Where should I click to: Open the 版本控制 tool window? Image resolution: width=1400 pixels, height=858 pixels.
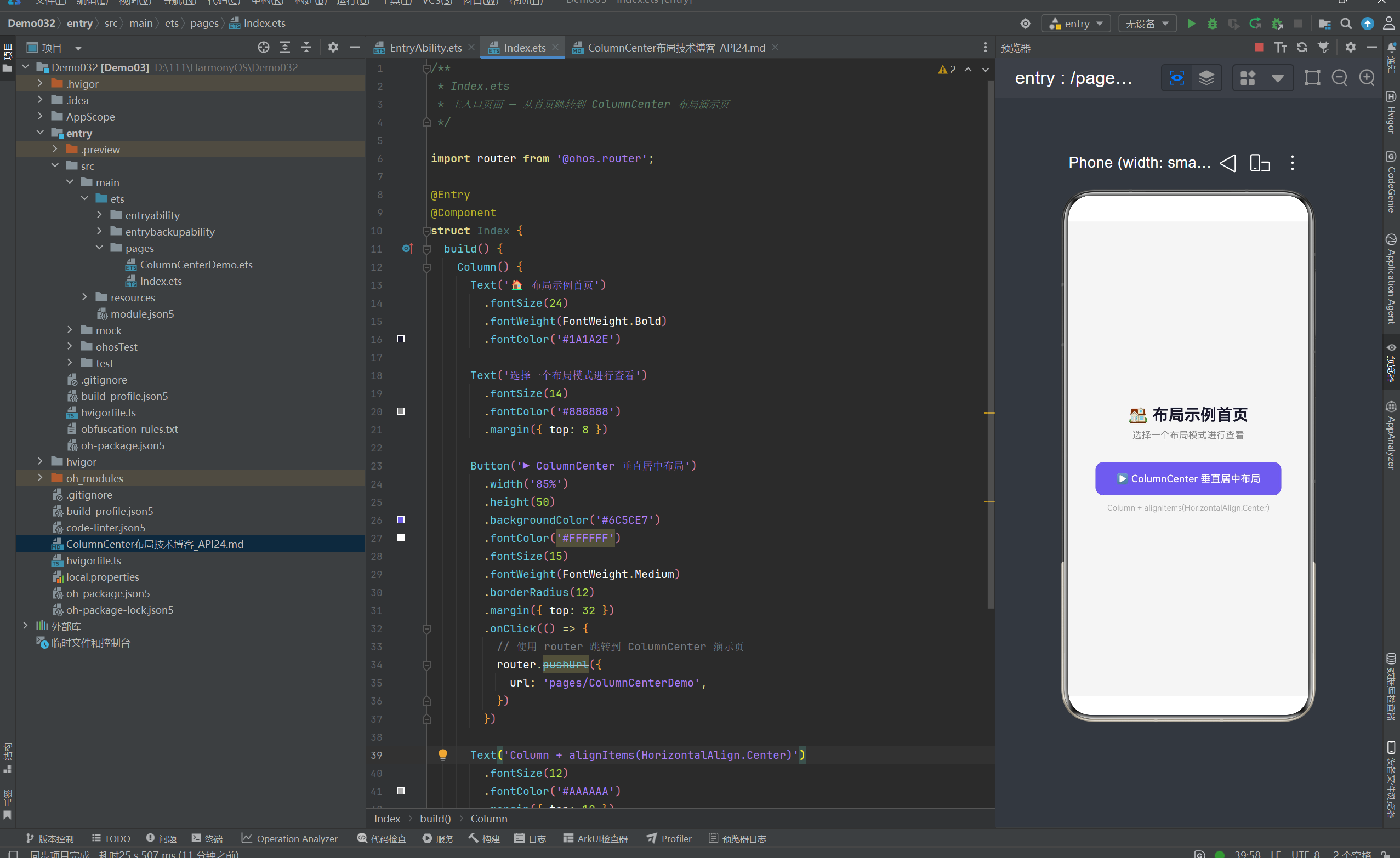[50, 838]
